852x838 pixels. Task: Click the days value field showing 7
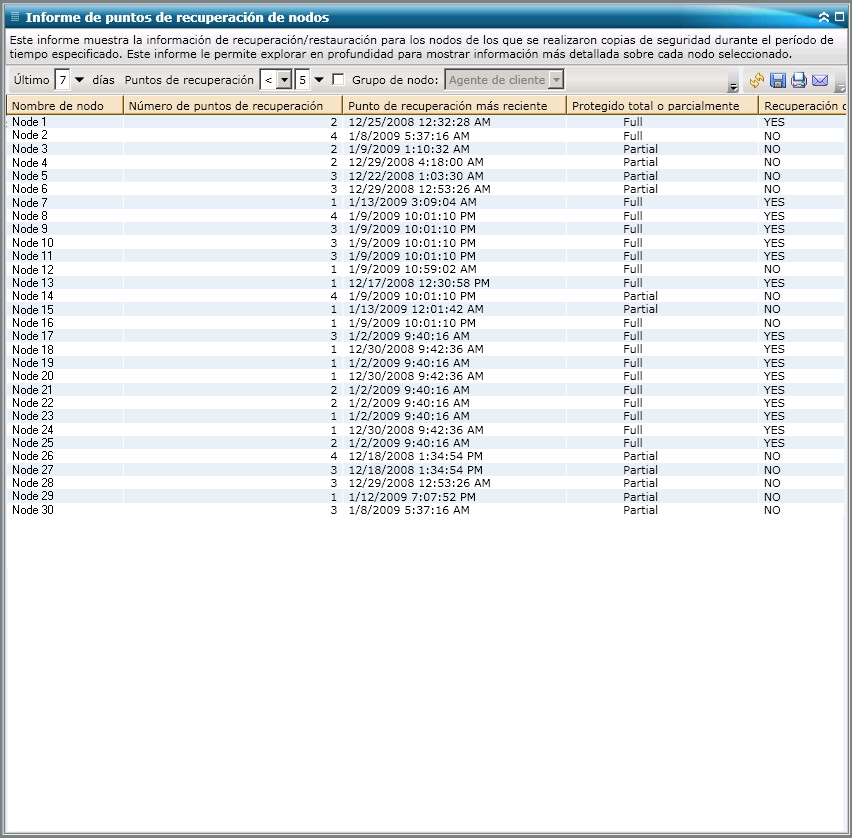(62, 80)
